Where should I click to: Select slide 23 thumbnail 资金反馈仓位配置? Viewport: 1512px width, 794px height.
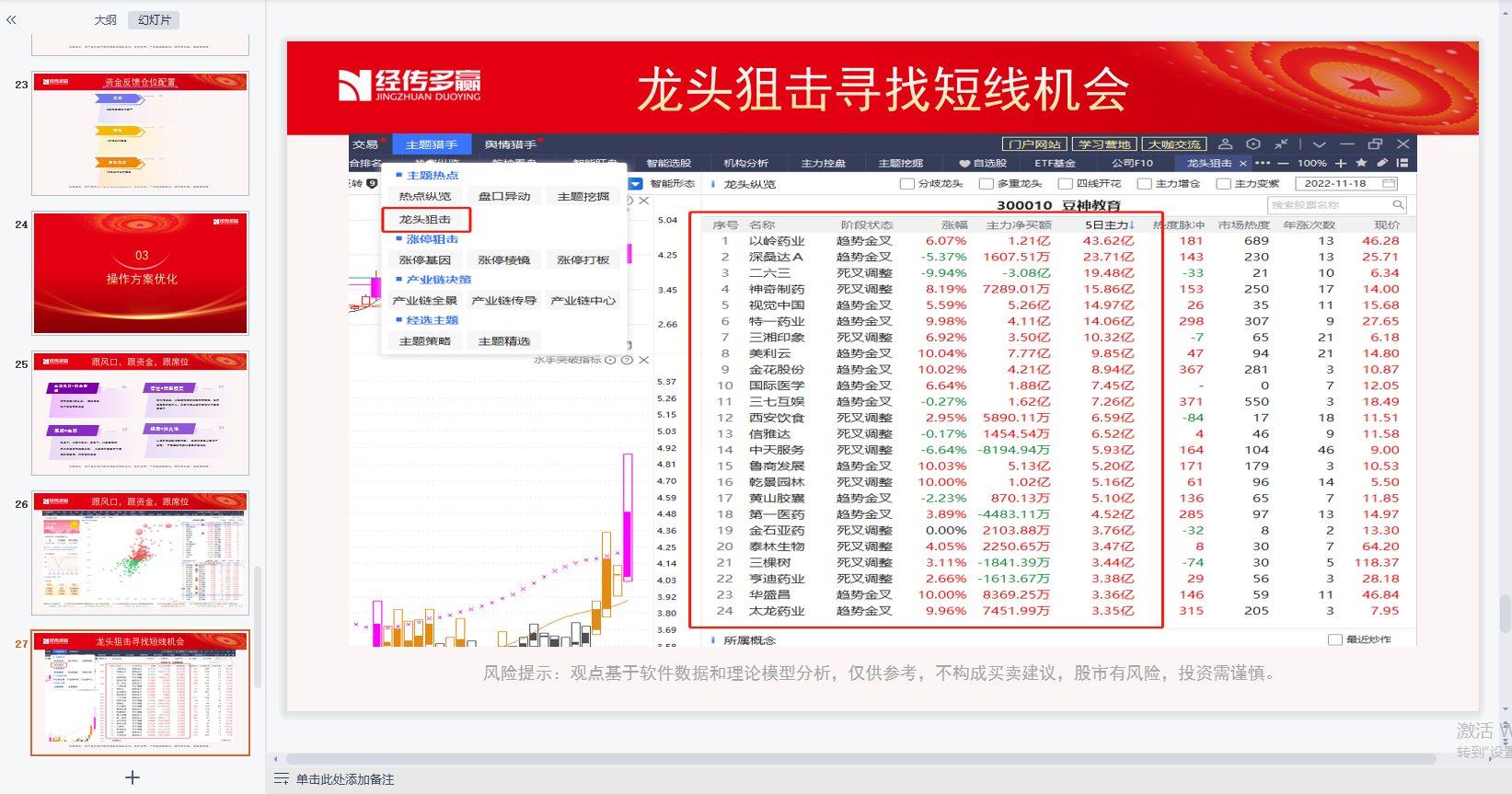point(140,133)
